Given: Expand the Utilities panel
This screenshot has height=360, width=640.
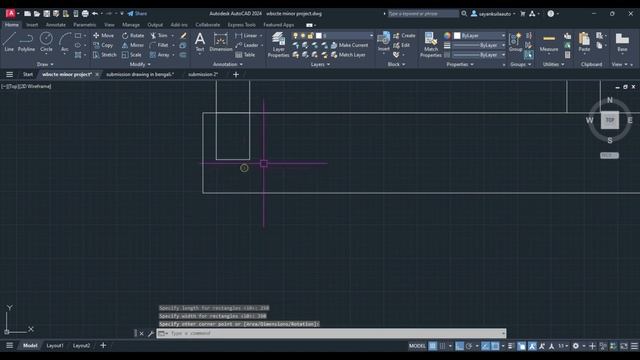Looking at the screenshot, I should tap(552, 64).
